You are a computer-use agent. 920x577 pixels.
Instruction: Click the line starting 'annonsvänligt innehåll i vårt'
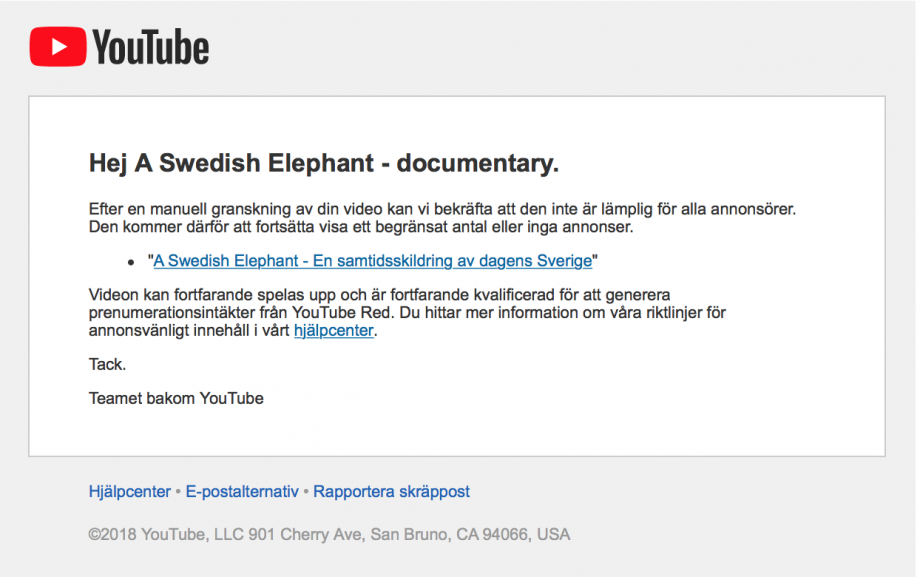tap(233, 330)
